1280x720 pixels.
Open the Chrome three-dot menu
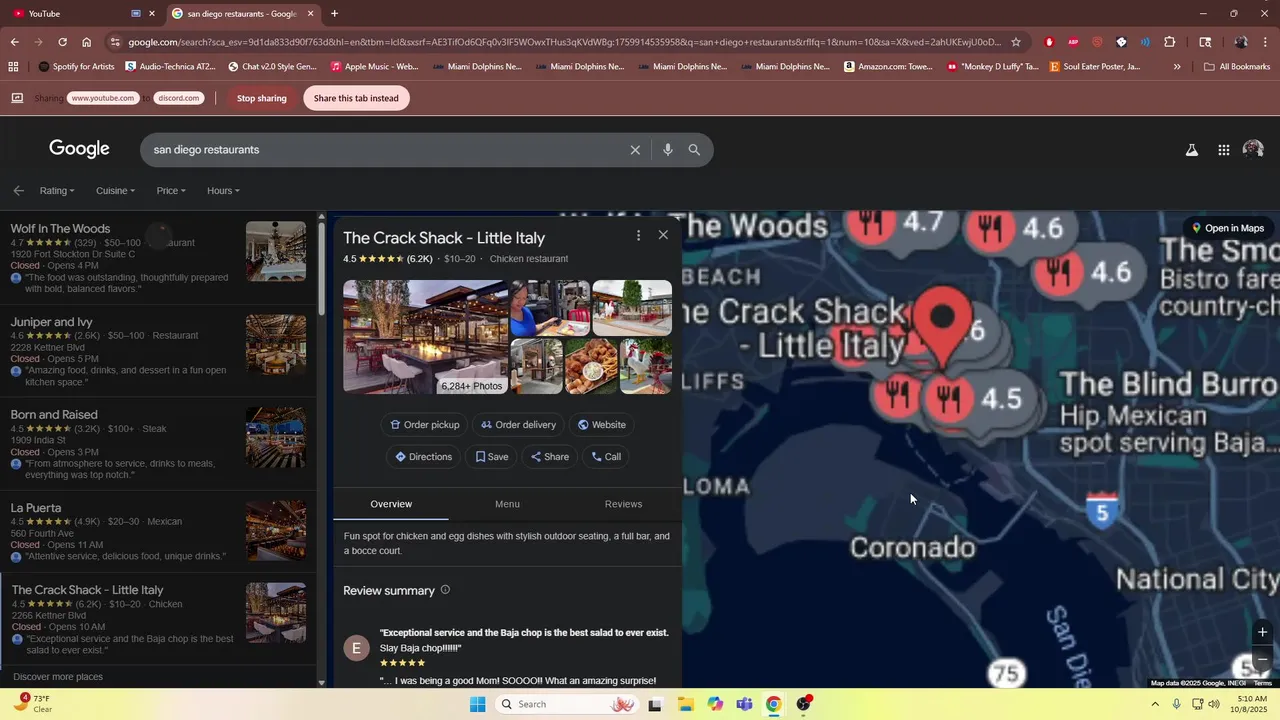tap(1266, 42)
